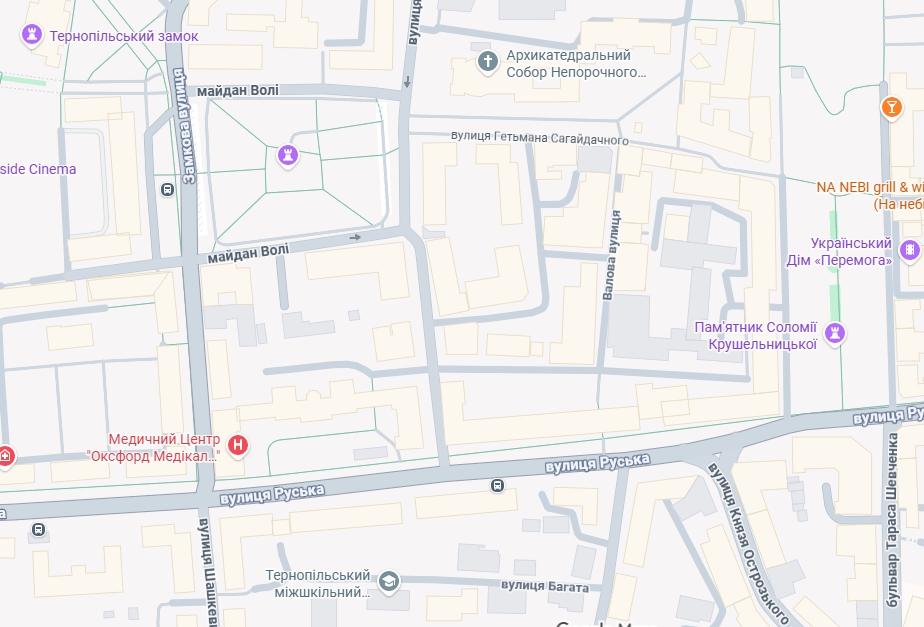Viewport: 924px width, 627px height.
Task: Select the cocktail bar marker icon
Action: click(892, 108)
